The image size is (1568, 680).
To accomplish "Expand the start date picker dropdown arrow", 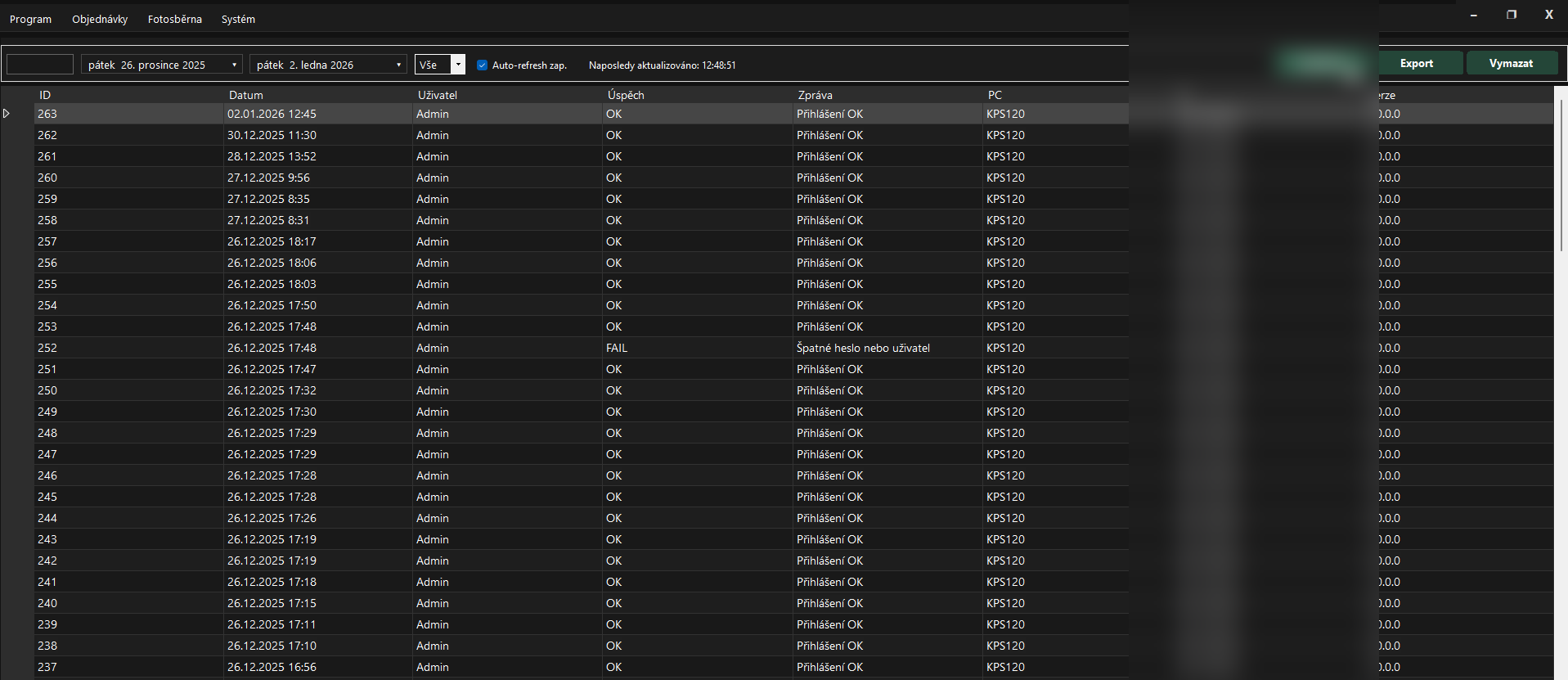I will tap(235, 65).
